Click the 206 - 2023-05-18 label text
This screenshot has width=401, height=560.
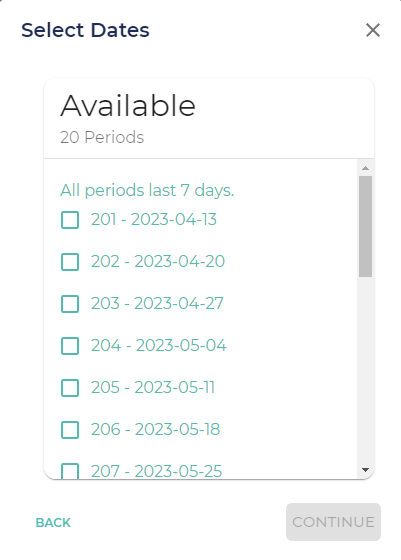[x=155, y=429]
